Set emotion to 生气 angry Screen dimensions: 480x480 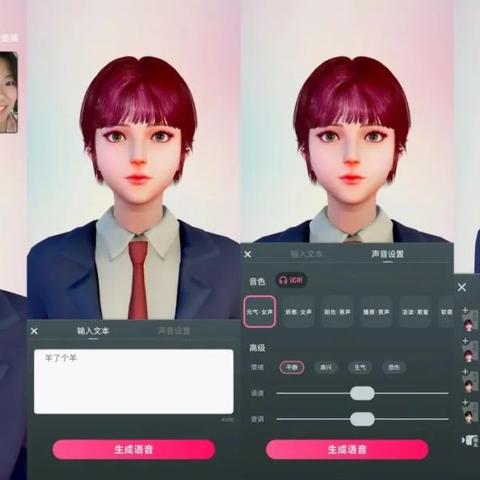pyautogui.click(x=360, y=367)
